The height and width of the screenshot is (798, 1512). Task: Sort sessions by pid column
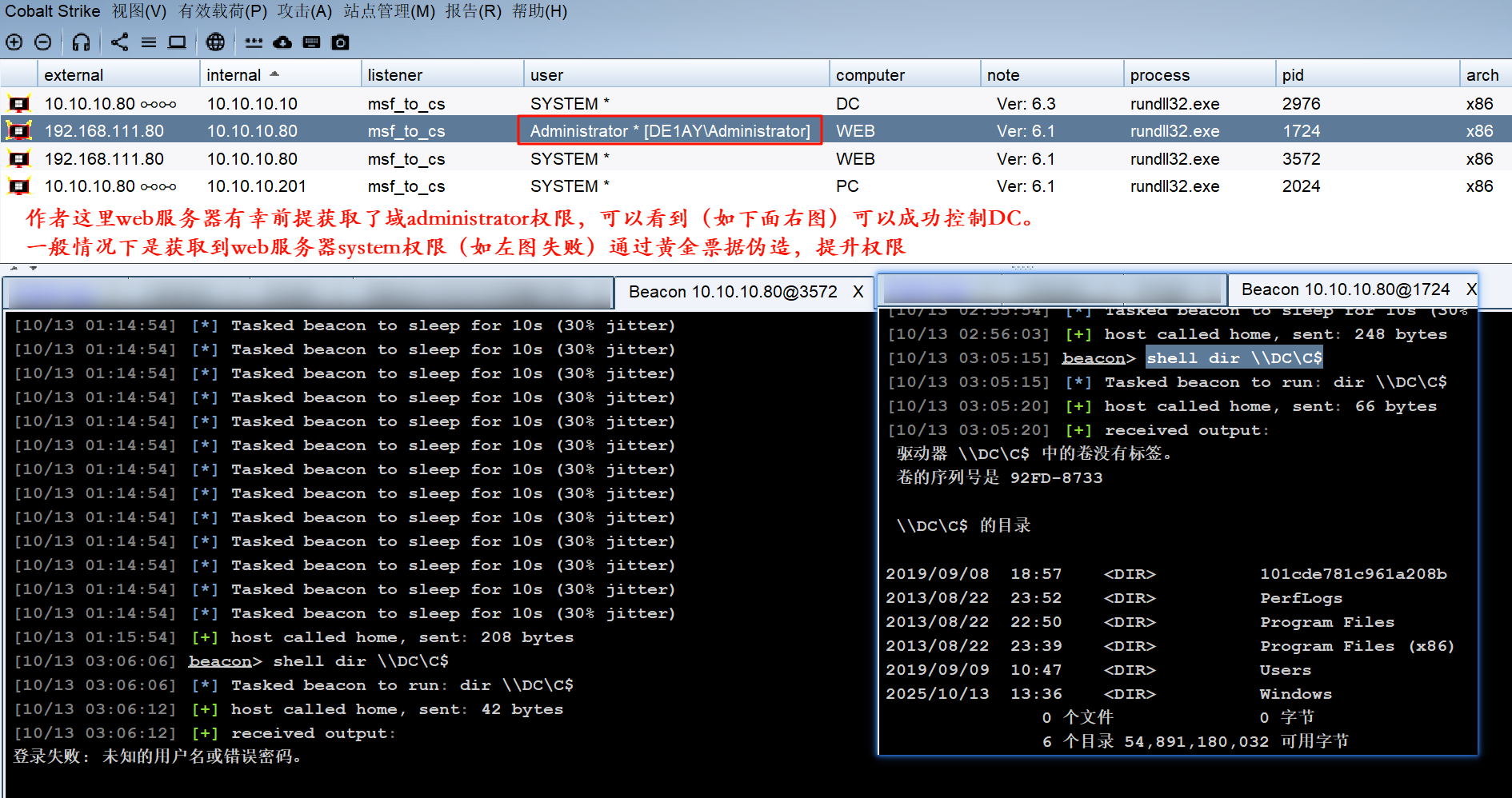pyautogui.click(x=1367, y=75)
